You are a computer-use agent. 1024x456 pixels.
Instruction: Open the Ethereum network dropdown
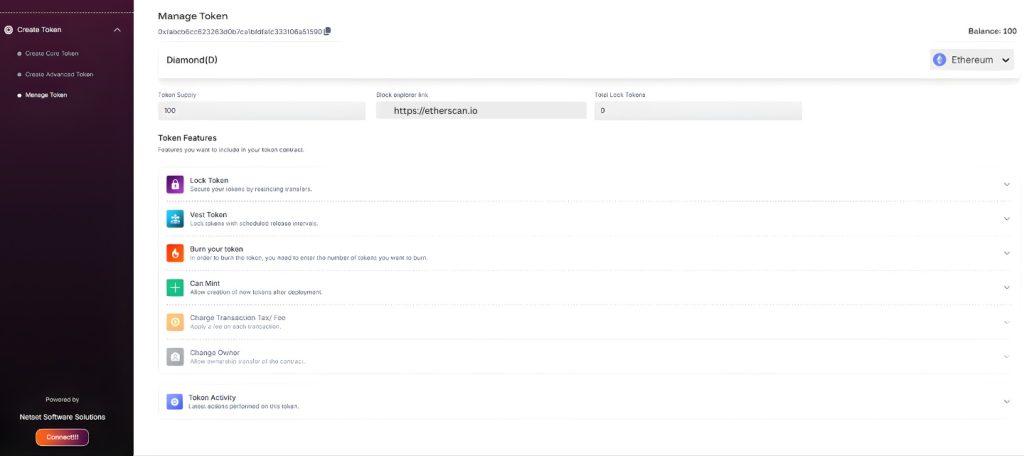click(972, 60)
